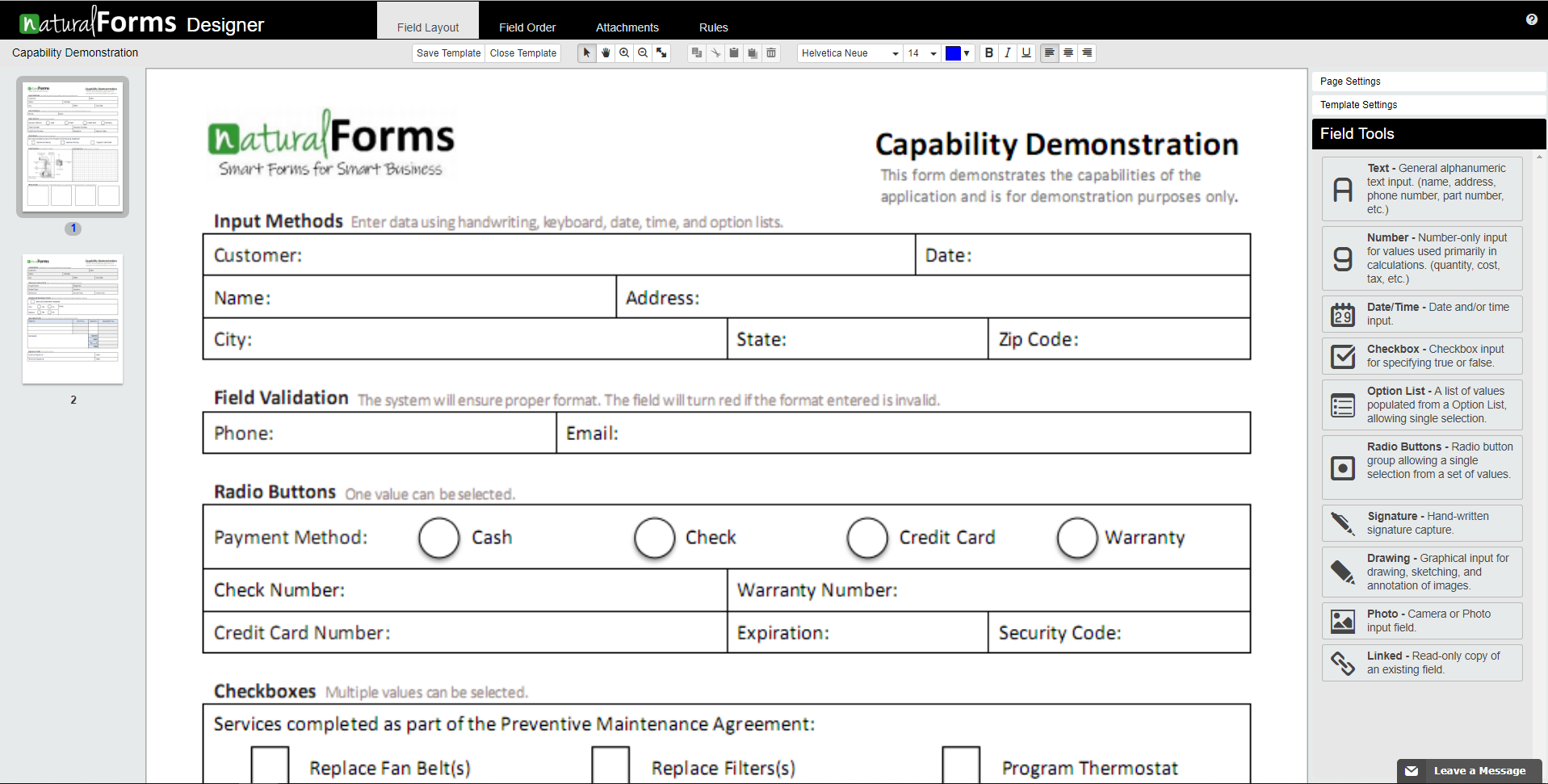Select the Text field tool
Screen dimensions: 1548x784
[x=1422, y=189]
